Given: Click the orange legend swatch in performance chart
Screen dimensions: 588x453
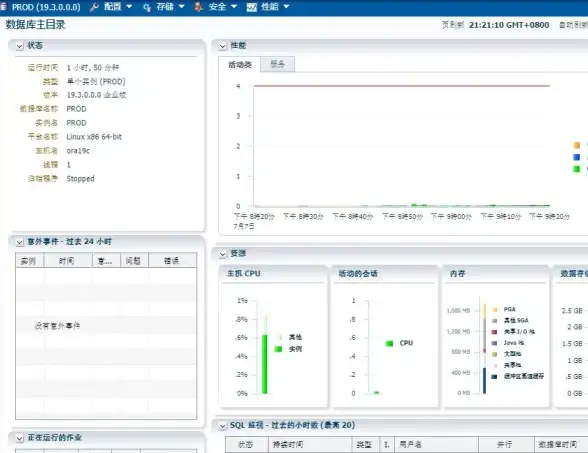Looking at the screenshot, I should click(577, 145).
